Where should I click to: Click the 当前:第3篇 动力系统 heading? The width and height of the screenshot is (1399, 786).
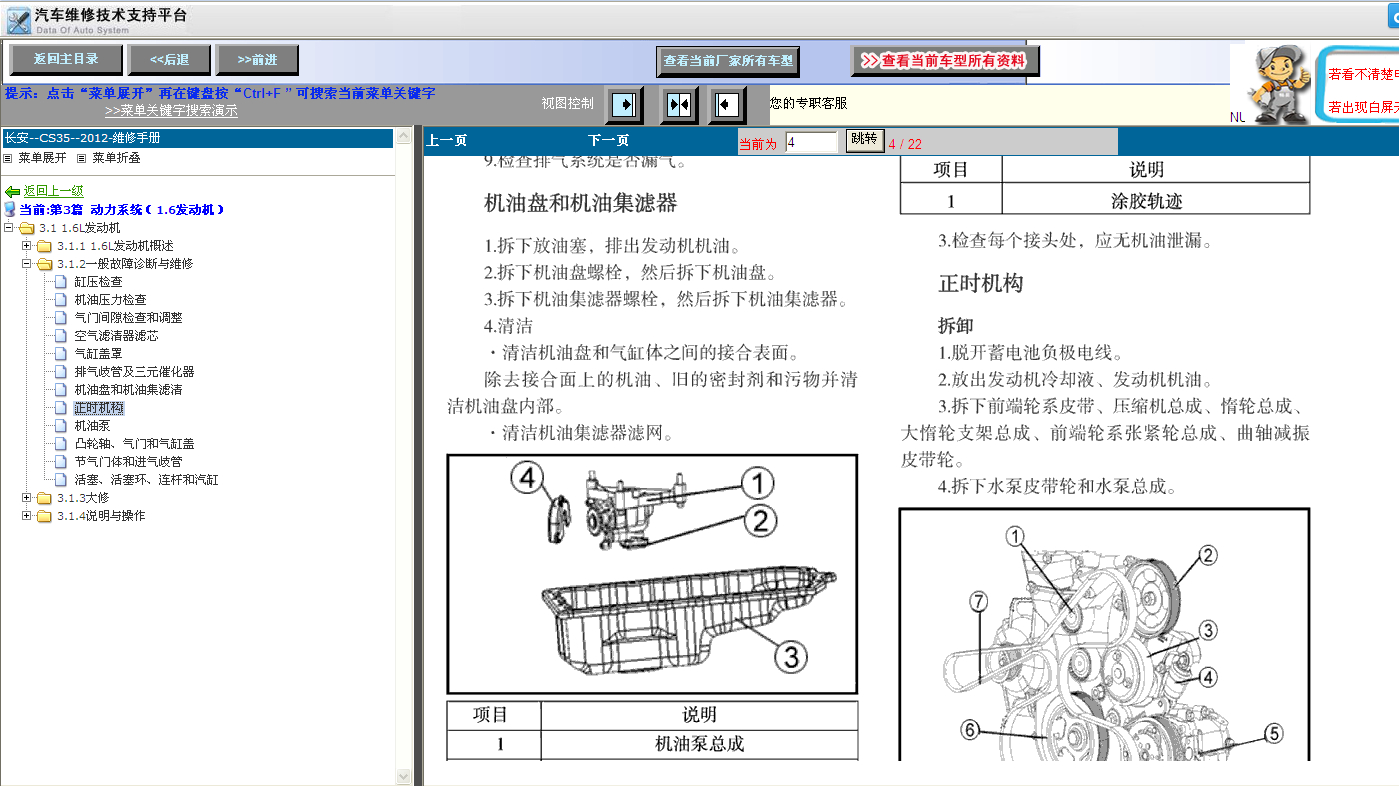click(122, 210)
